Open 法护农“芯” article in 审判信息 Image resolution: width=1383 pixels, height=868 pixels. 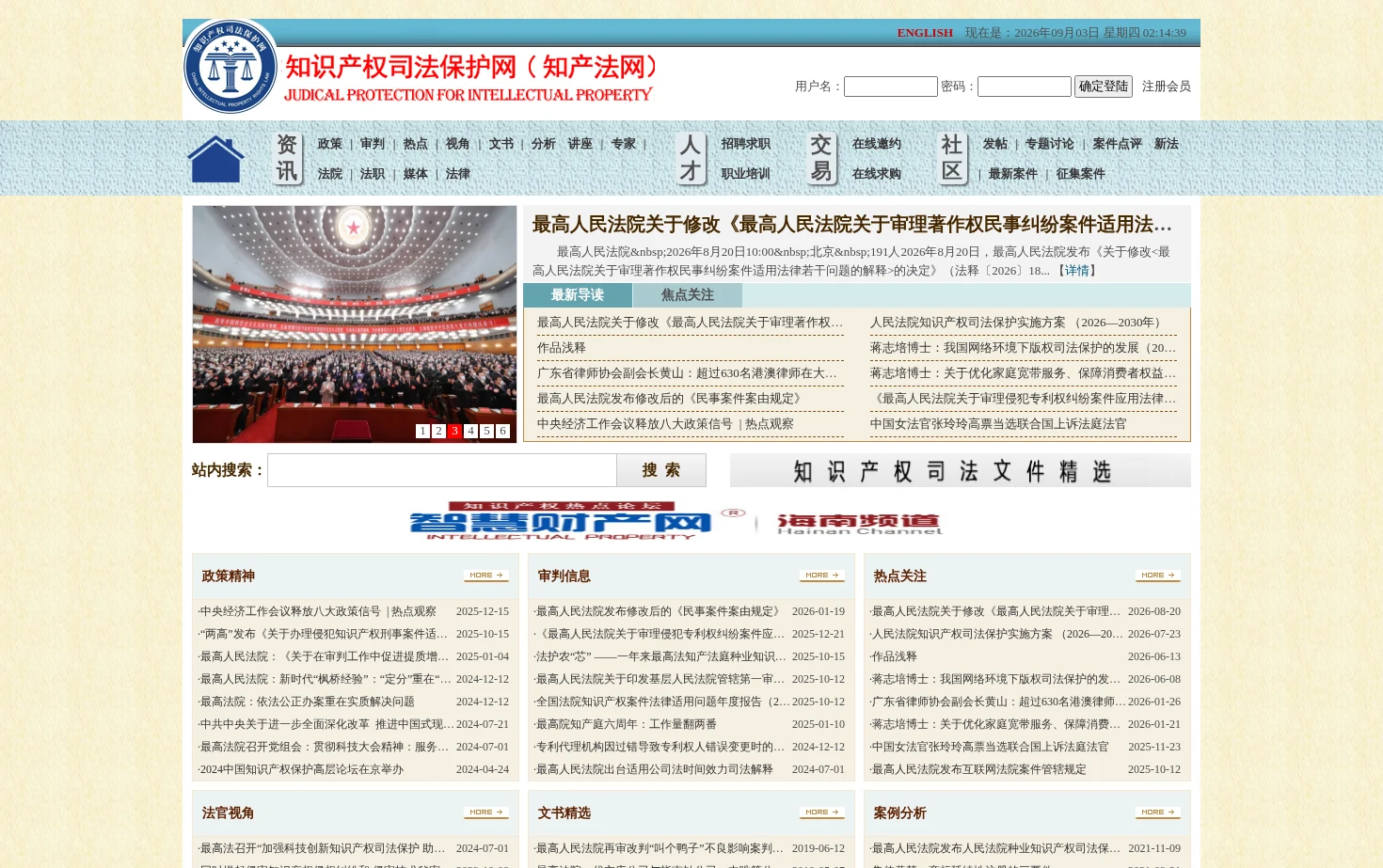point(660,656)
